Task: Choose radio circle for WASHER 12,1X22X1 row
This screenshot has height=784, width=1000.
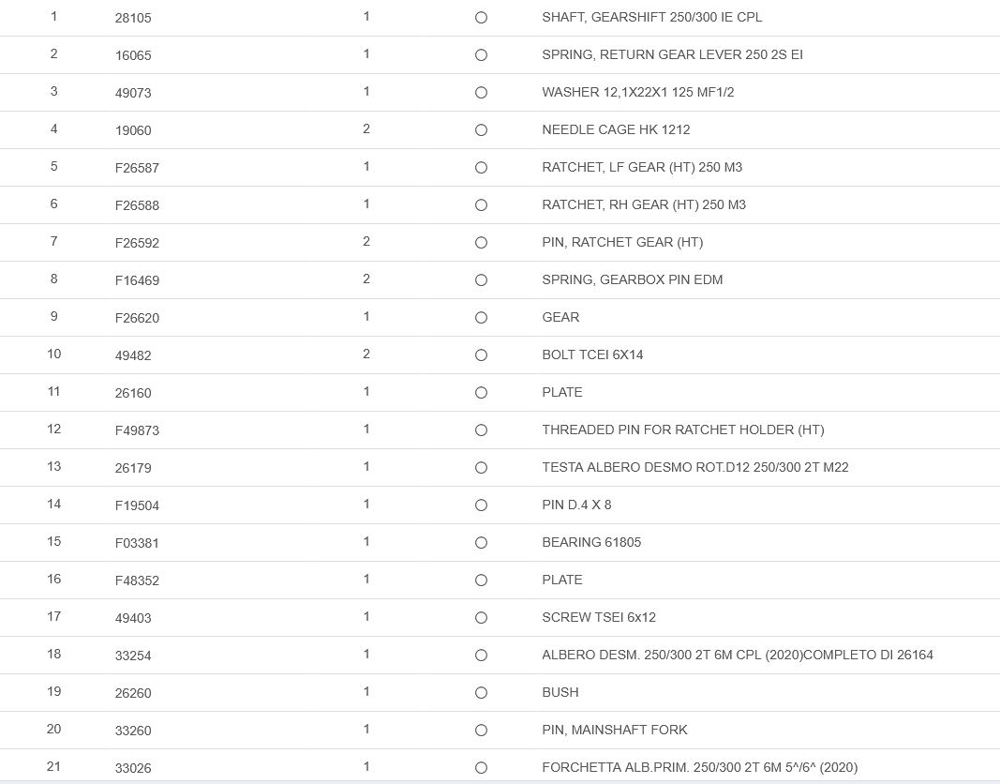Action: click(481, 93)
